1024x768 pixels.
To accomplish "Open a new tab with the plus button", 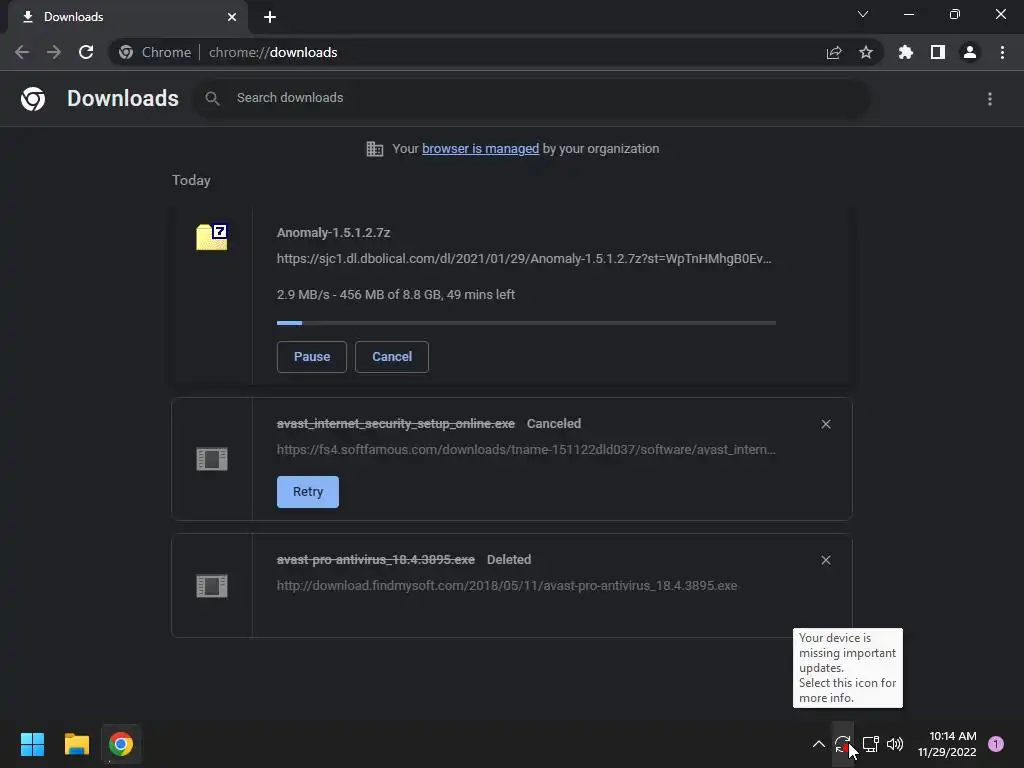I will click(270, 17).
